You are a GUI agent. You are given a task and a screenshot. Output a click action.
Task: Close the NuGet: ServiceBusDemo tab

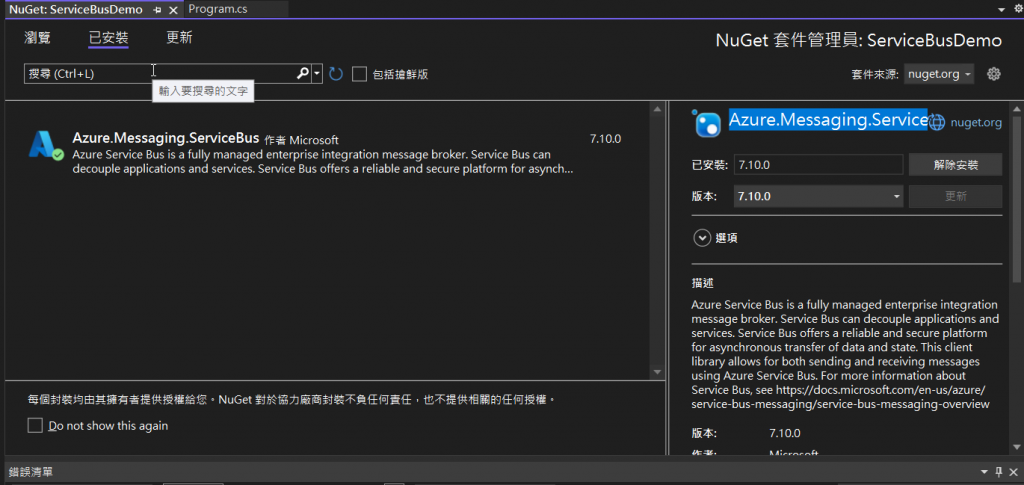173,10
